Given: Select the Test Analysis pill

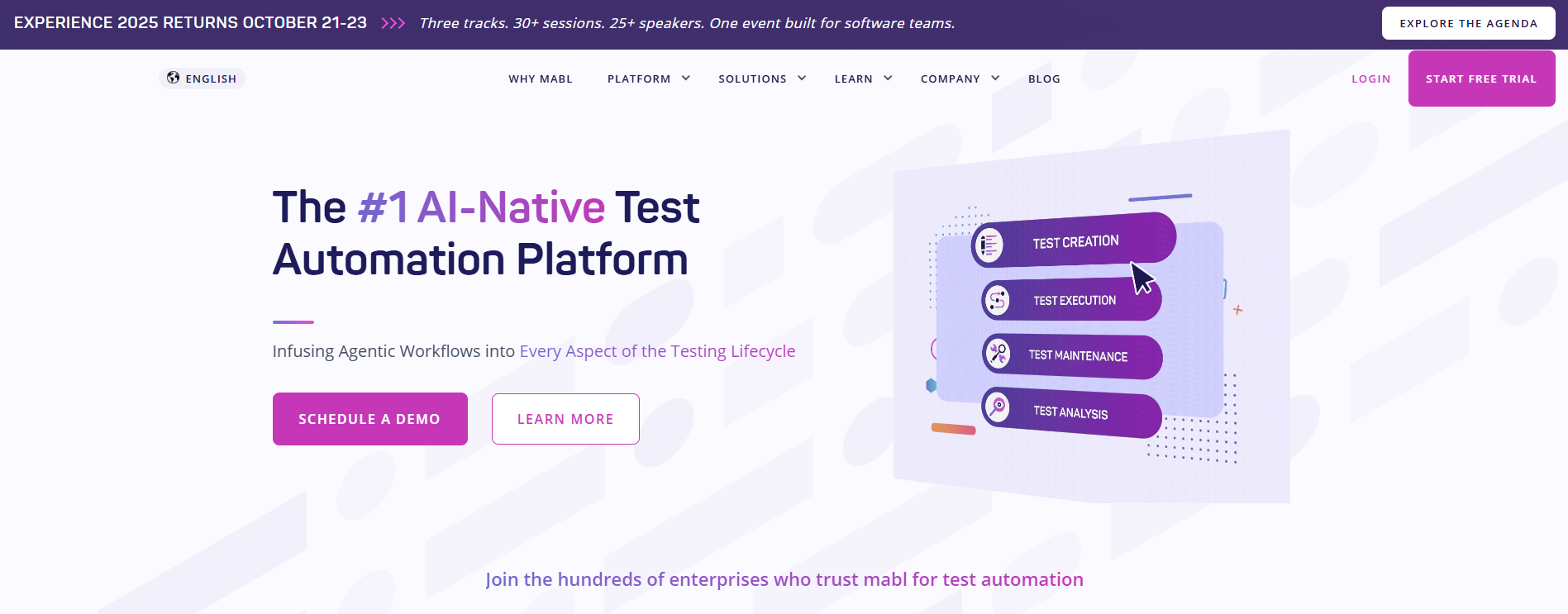Looking at the screenshot, I should tap(1071, 411).
